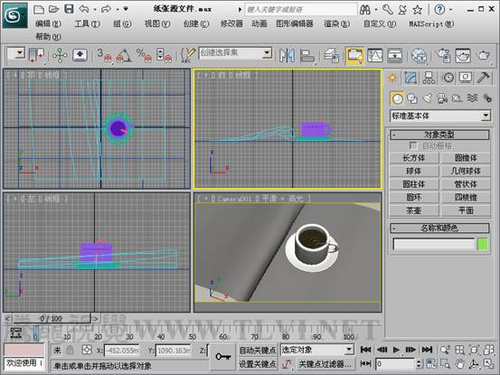The width and height of the screenshot is (500, 375).
Task: Select the Cameras category icon
Action: [x=442, y=98]
